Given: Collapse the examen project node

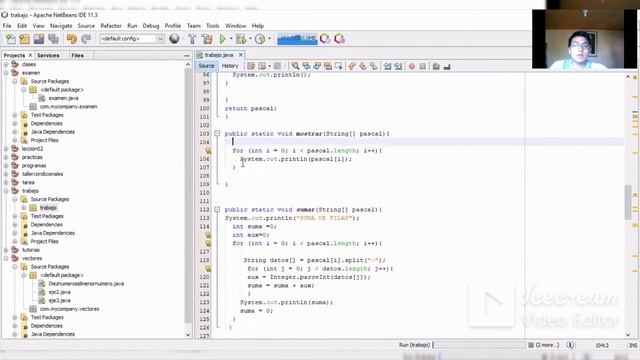Looking at the screenshot, I should click(6, 73).
